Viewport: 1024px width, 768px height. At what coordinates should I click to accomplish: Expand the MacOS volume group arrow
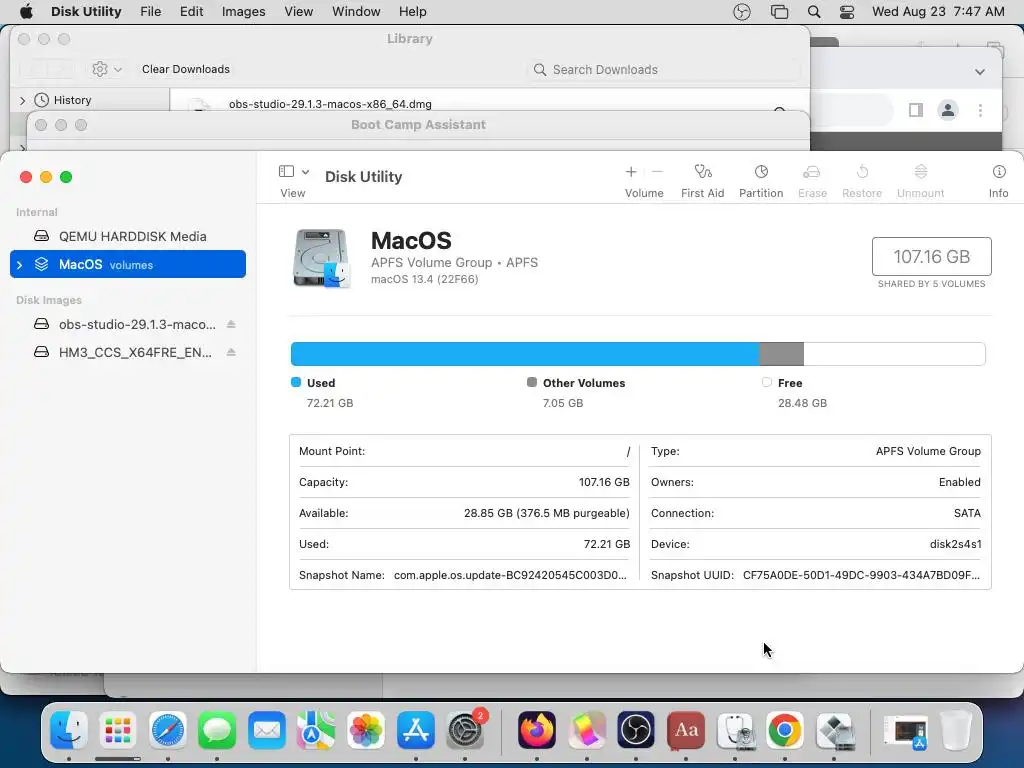[20, 264]
